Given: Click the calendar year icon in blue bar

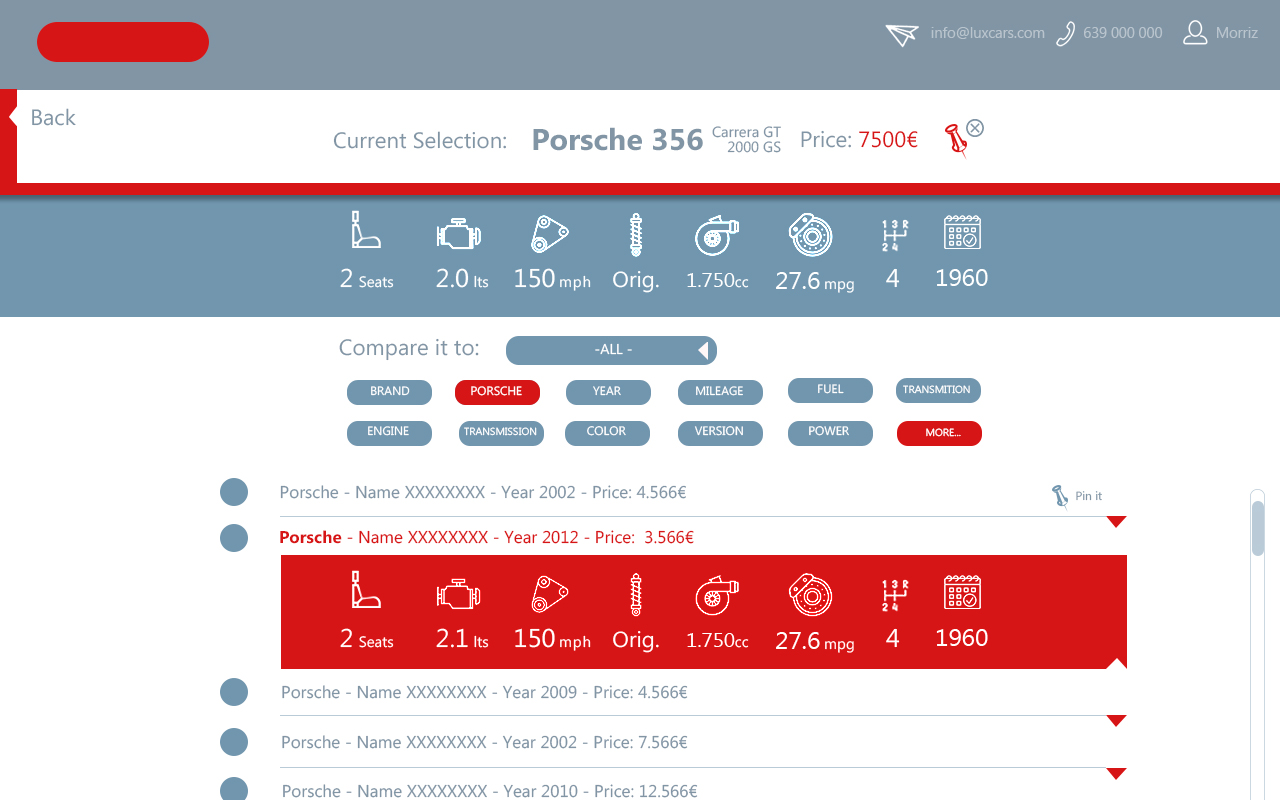Looking at the screenshot, I should tap(962, 232).
